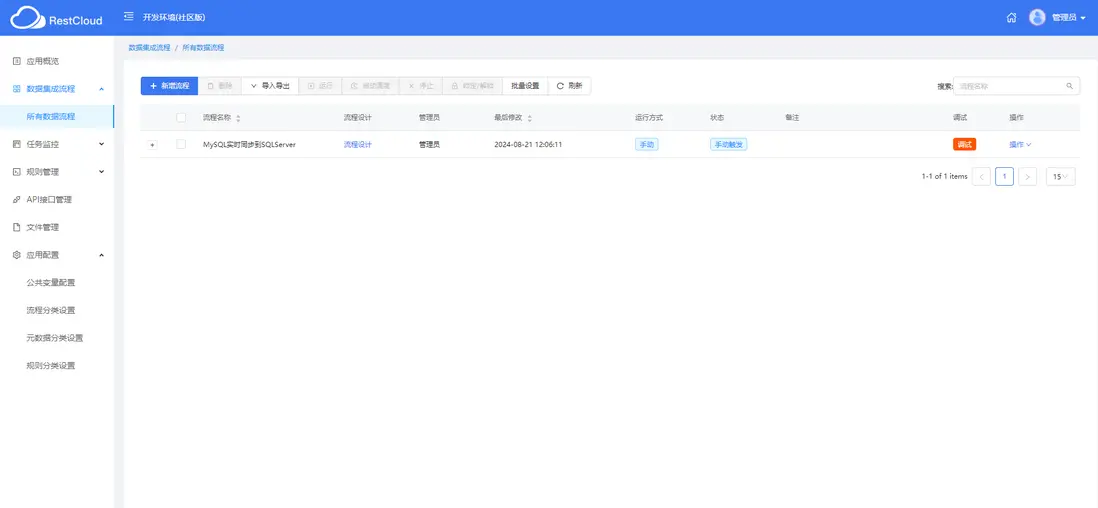Image resolution: width=1098 pixels, height=508 pixels.
Task: Click the 批量设置 button
Action: tap(525, 86)
